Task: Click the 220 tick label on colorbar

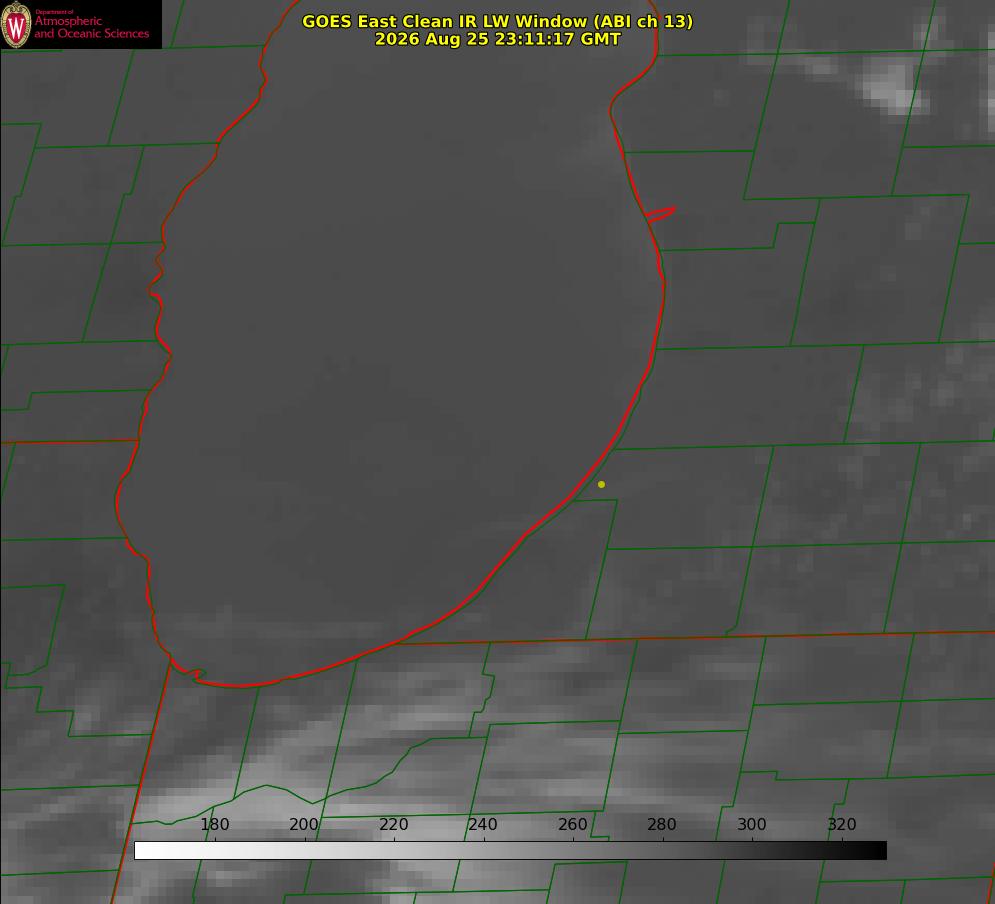Action: pyautogui.click(x=393, y=824)
